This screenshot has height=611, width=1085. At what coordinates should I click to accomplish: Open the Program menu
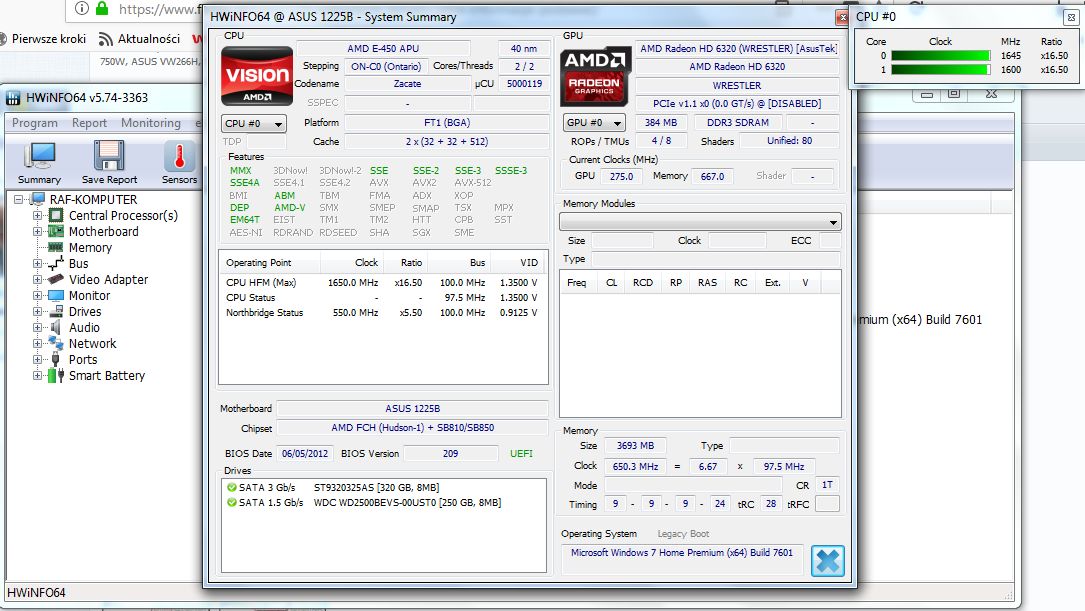tap(35, 122)
